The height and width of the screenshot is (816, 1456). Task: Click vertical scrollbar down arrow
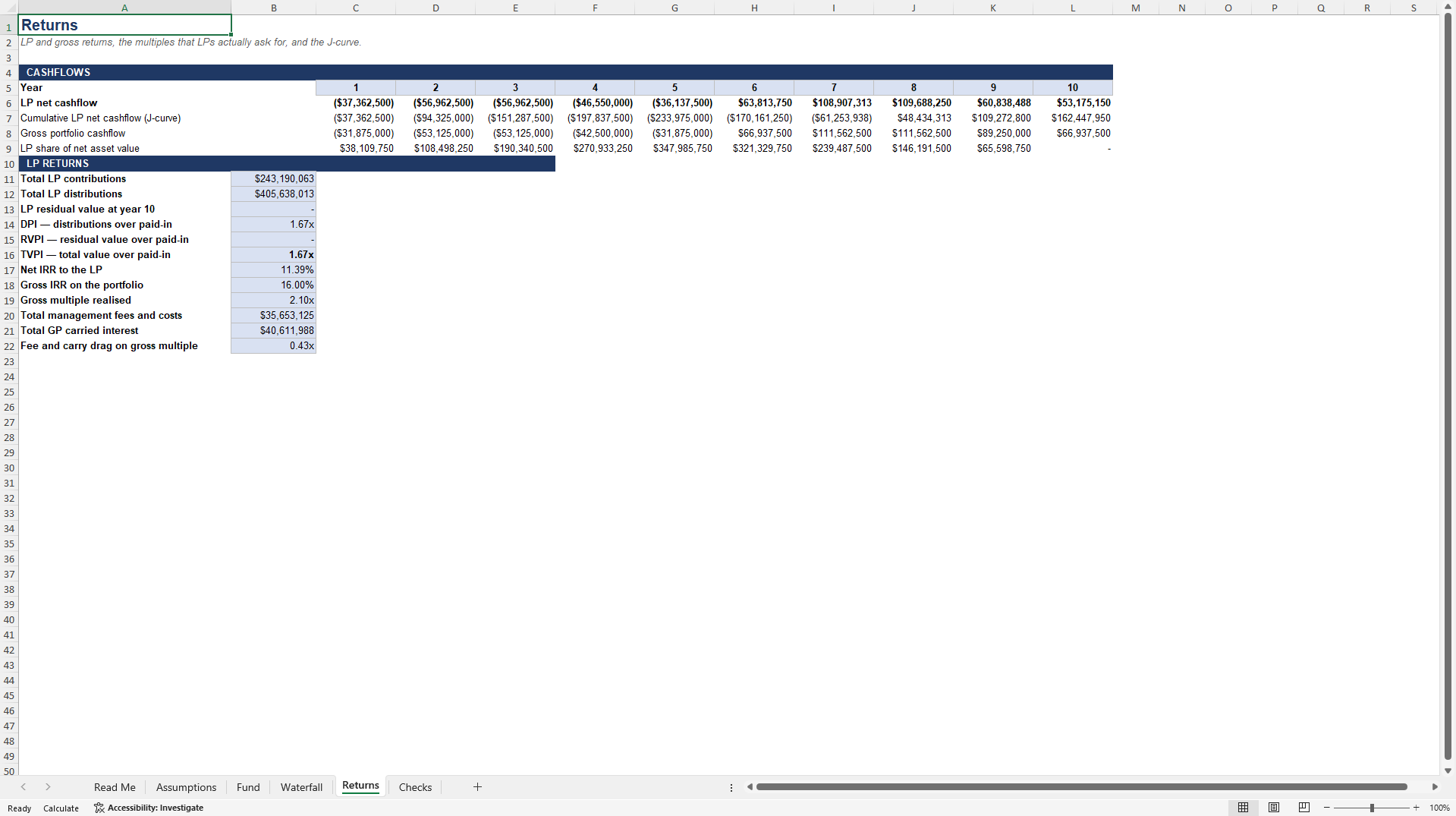point(1448,770)
